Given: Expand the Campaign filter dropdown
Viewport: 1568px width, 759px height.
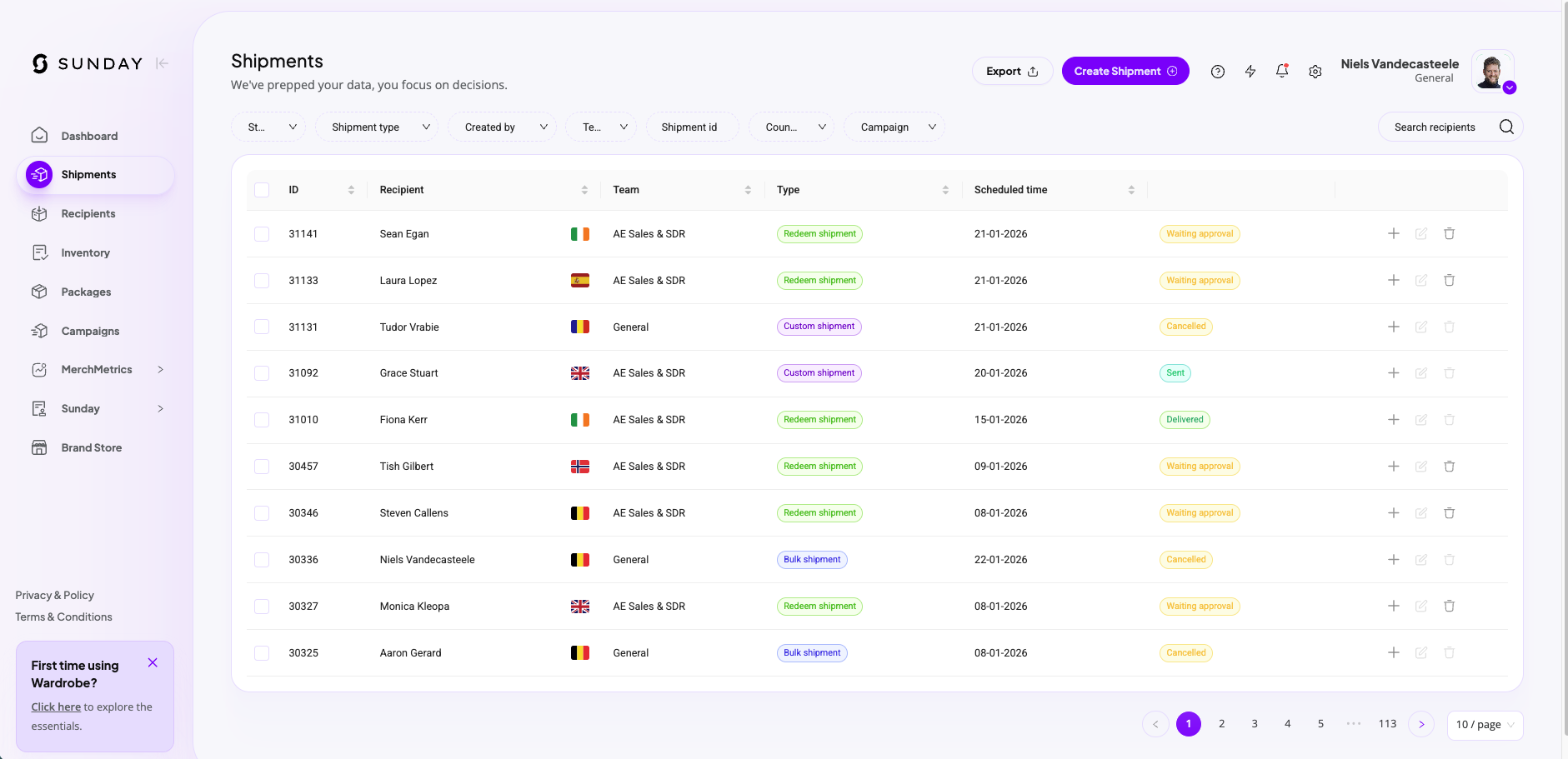Looking at the screenshot, I should pyautogui.click(x=894, y=127).
